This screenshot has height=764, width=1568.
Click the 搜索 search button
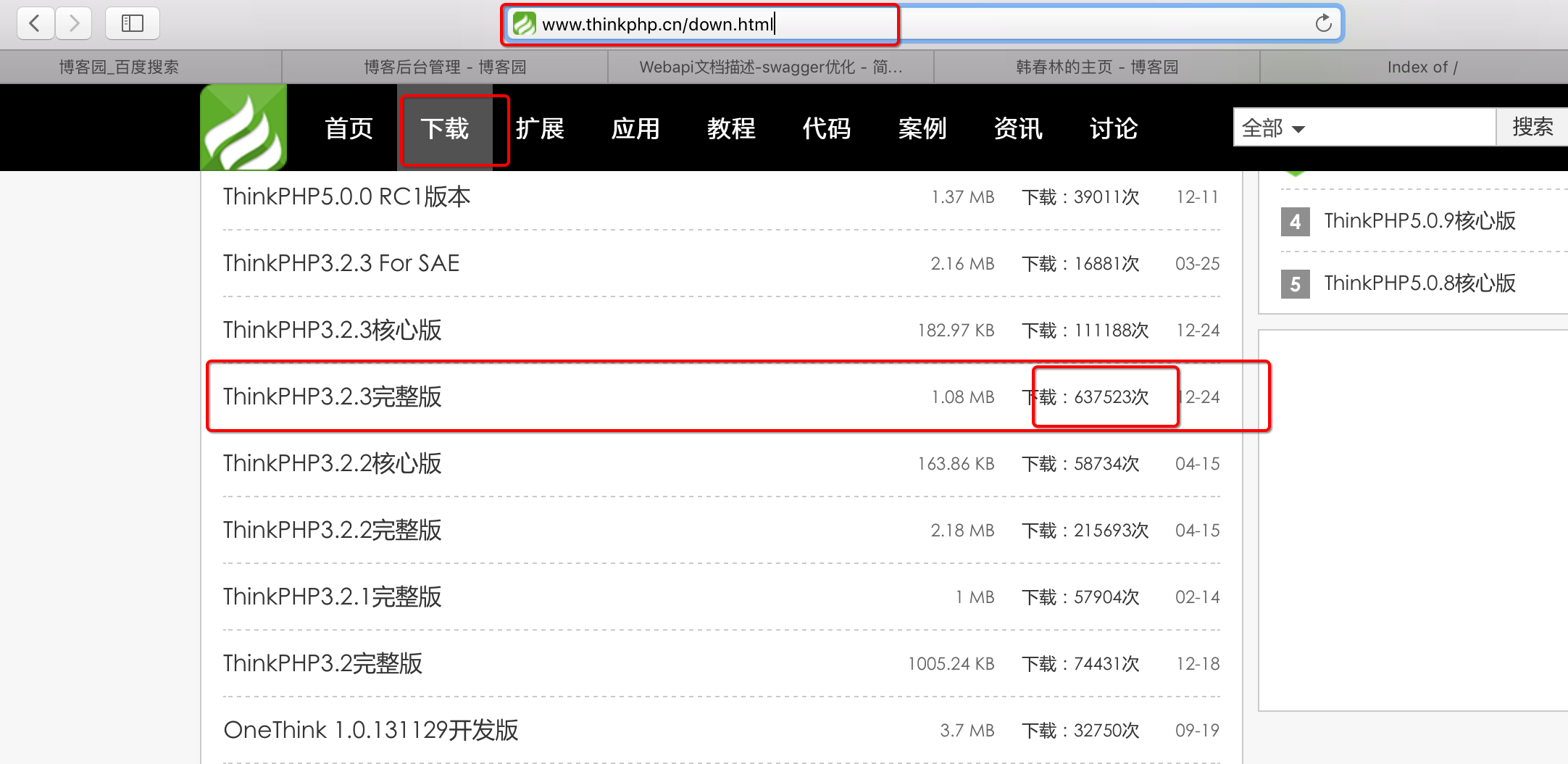pyautogui.click(x=1532, y=127)
